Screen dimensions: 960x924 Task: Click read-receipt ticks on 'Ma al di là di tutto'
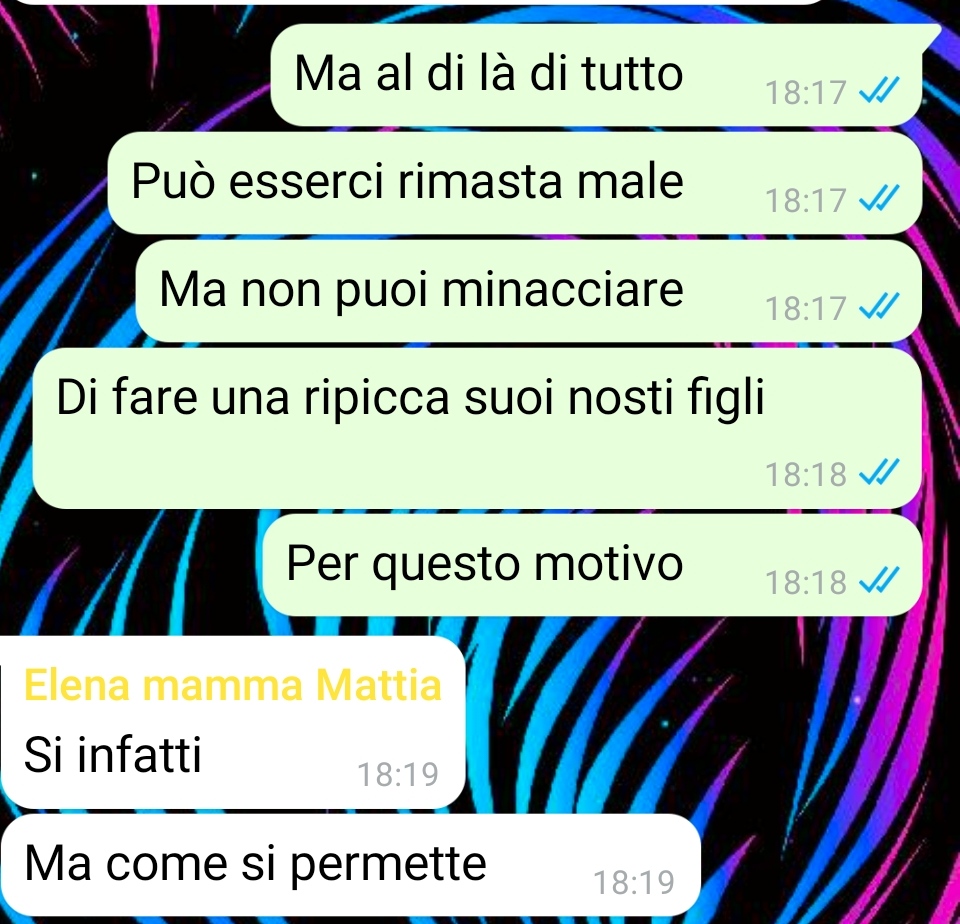879,91
